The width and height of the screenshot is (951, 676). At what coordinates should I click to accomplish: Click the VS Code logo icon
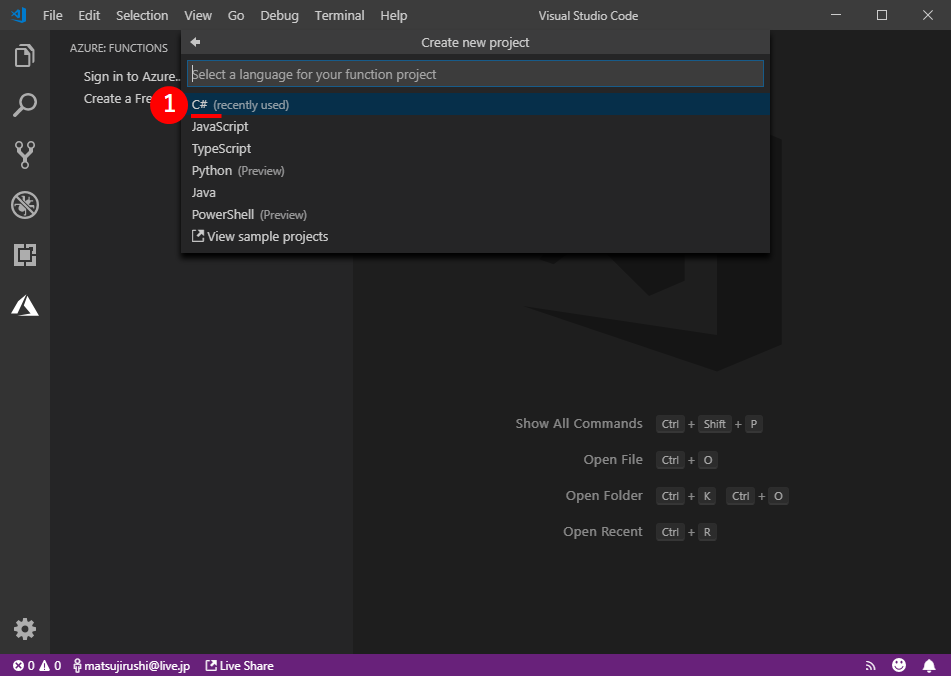pos(19,15)
